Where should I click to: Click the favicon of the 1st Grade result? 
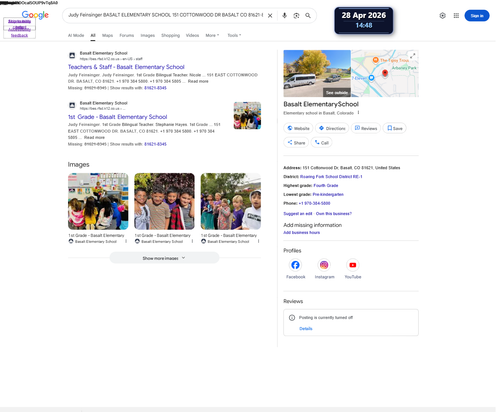(72, 105)
